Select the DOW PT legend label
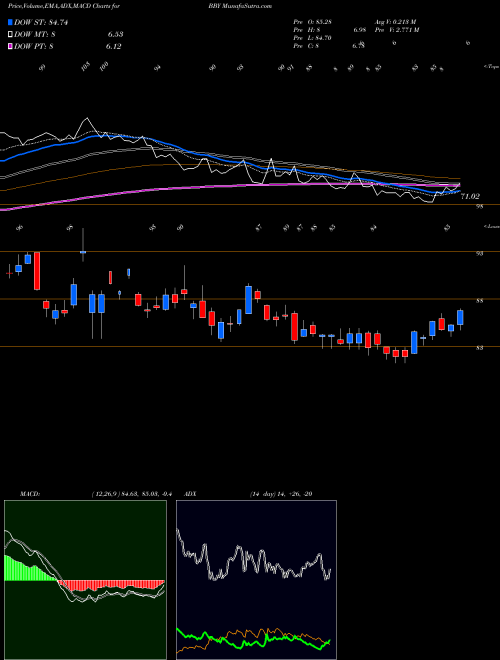 (34, 46)
